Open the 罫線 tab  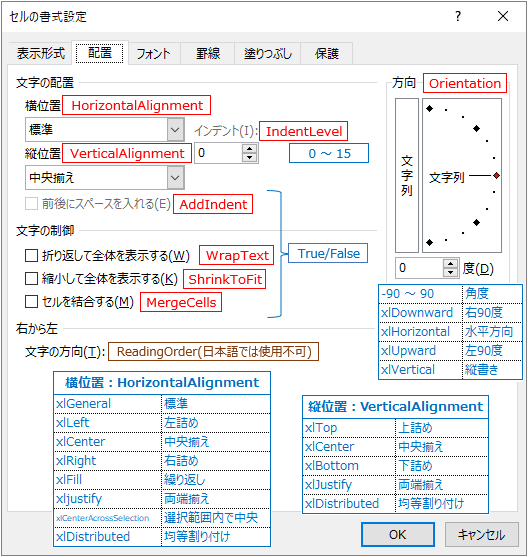208,54
